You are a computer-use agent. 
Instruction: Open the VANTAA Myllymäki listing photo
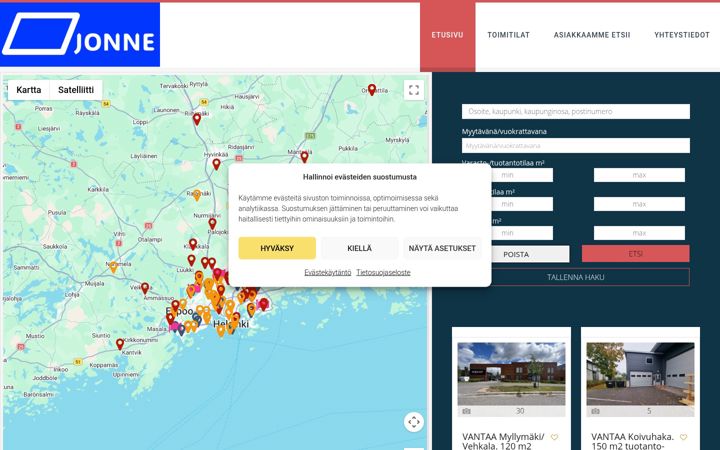512,374
